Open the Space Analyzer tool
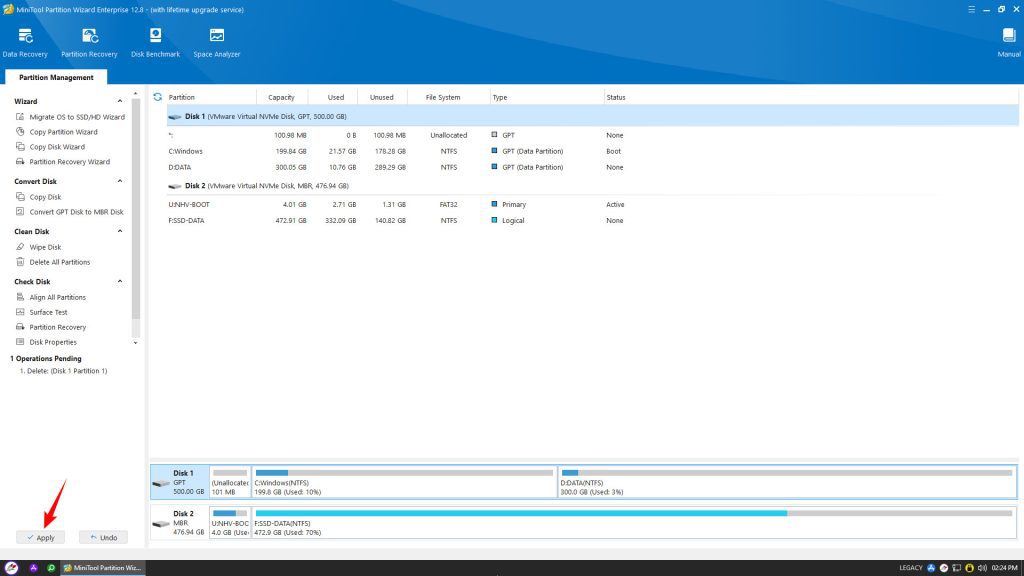 click(217, 42)
